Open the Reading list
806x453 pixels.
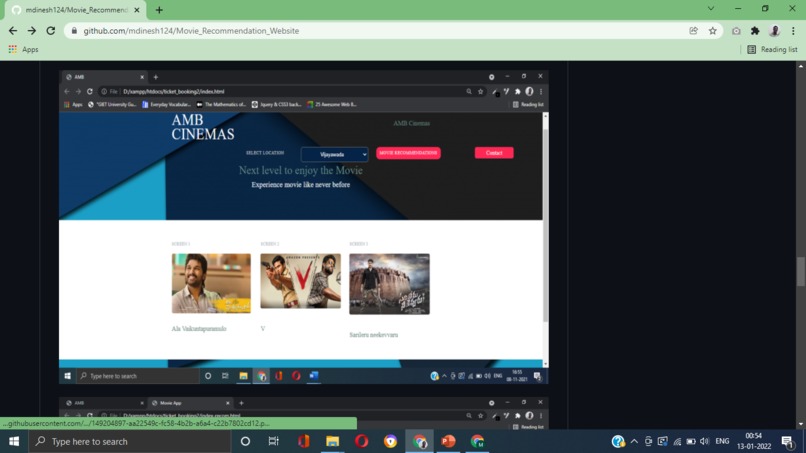773,49
